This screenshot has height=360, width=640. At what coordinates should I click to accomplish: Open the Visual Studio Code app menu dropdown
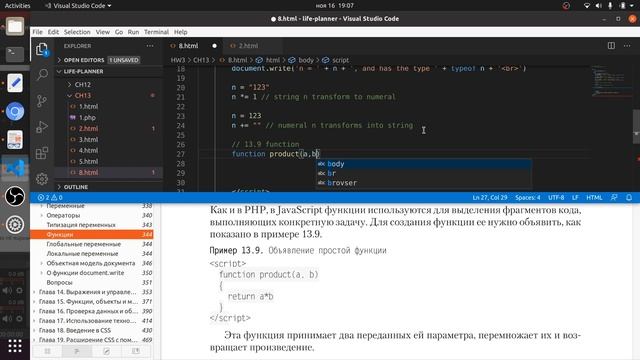[78, 6]
